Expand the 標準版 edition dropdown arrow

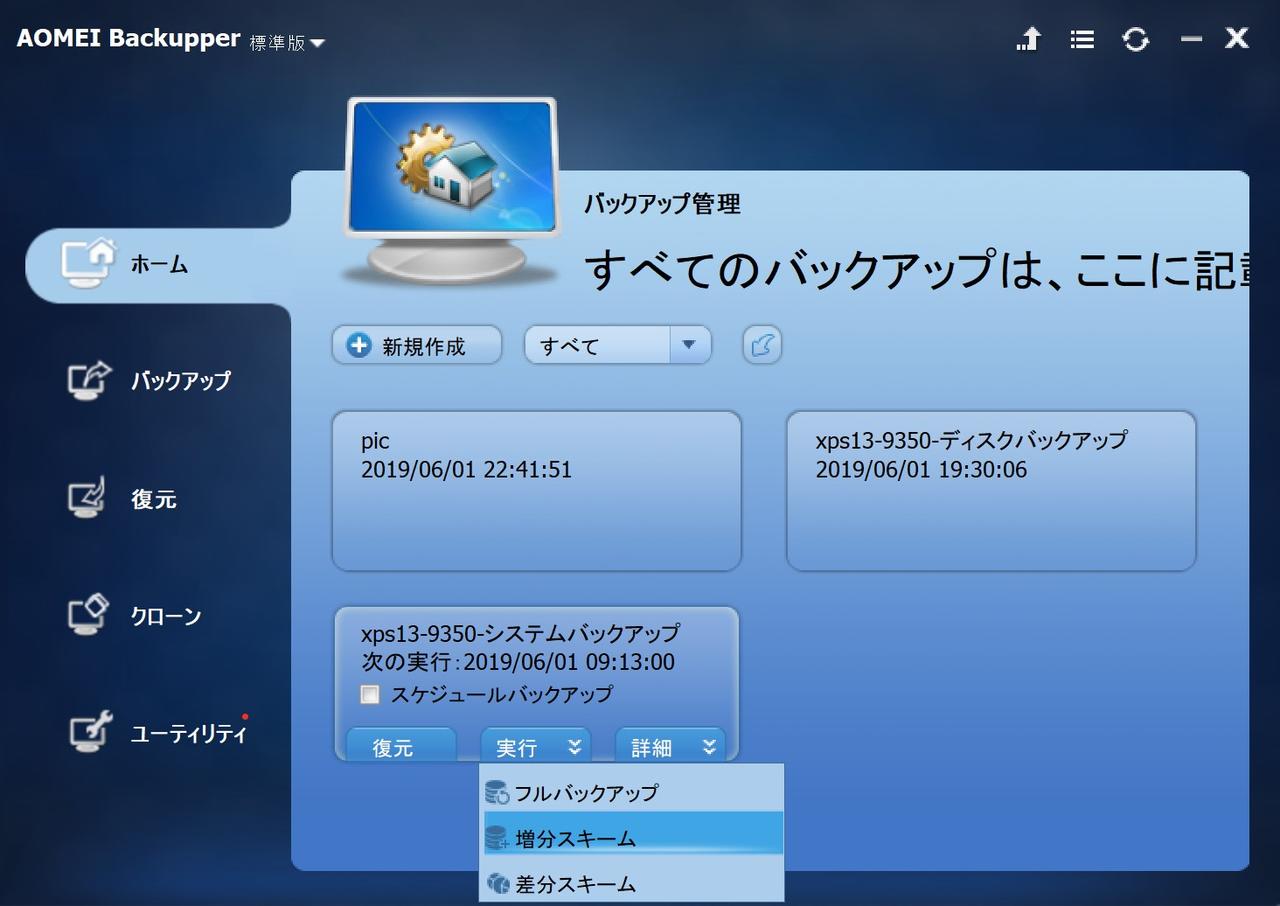pos(317,43)
